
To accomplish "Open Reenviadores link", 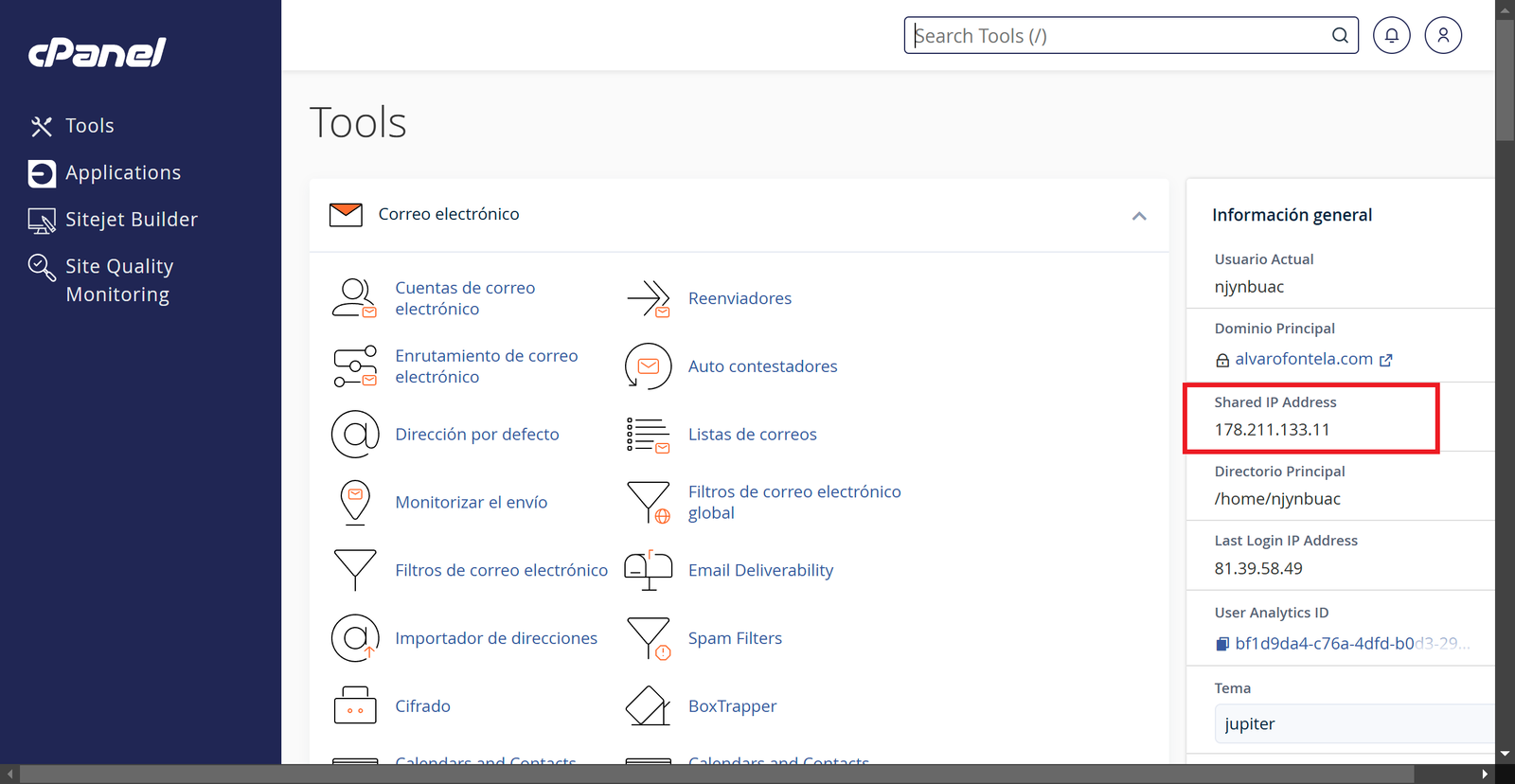I will [740, 298].
